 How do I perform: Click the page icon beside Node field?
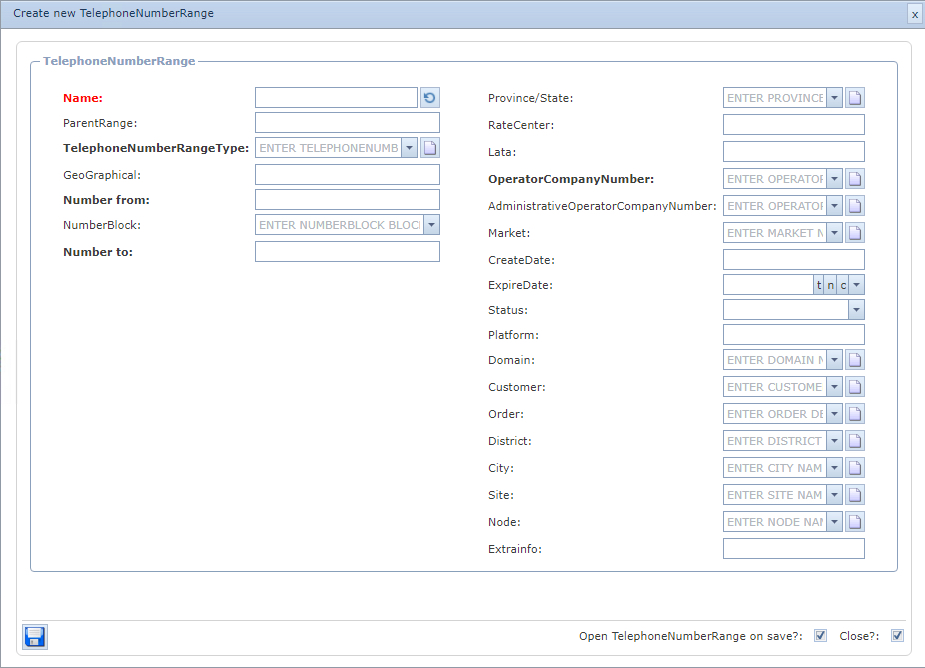pyautogui.click(x=855, y=522)
